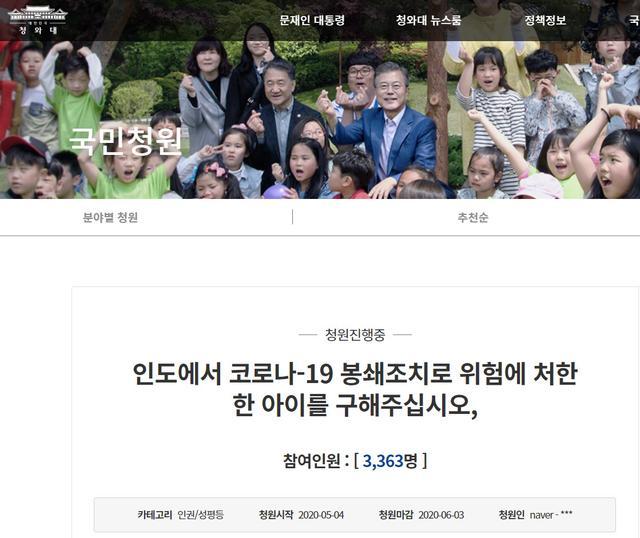Click the 청원마감 field label
The width and height of the screenshot is (640, 538).
click(x=396, y=515)
